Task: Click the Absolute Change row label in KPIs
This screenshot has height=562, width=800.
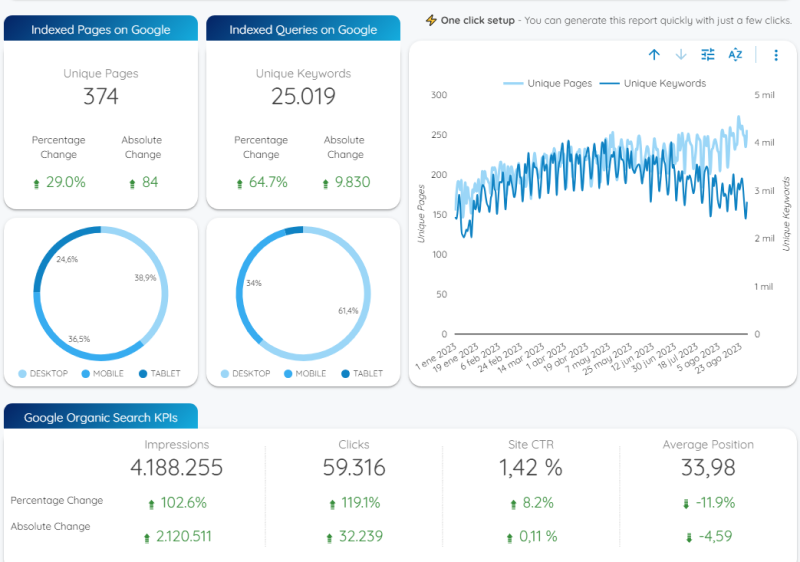Action: pos(51,526)
